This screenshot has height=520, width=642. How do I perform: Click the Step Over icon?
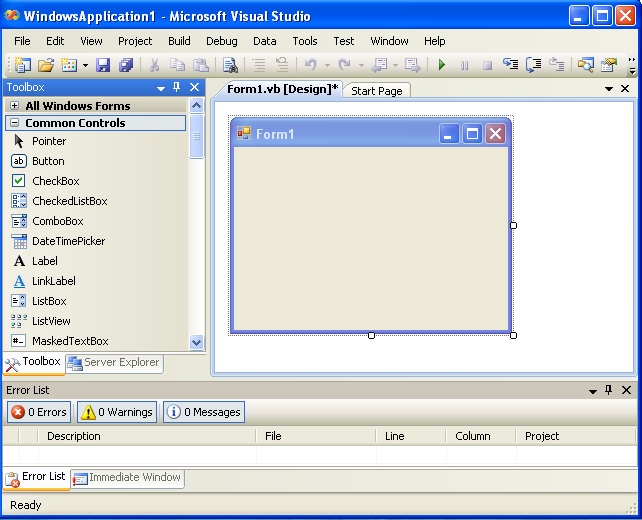pos(533,65)
